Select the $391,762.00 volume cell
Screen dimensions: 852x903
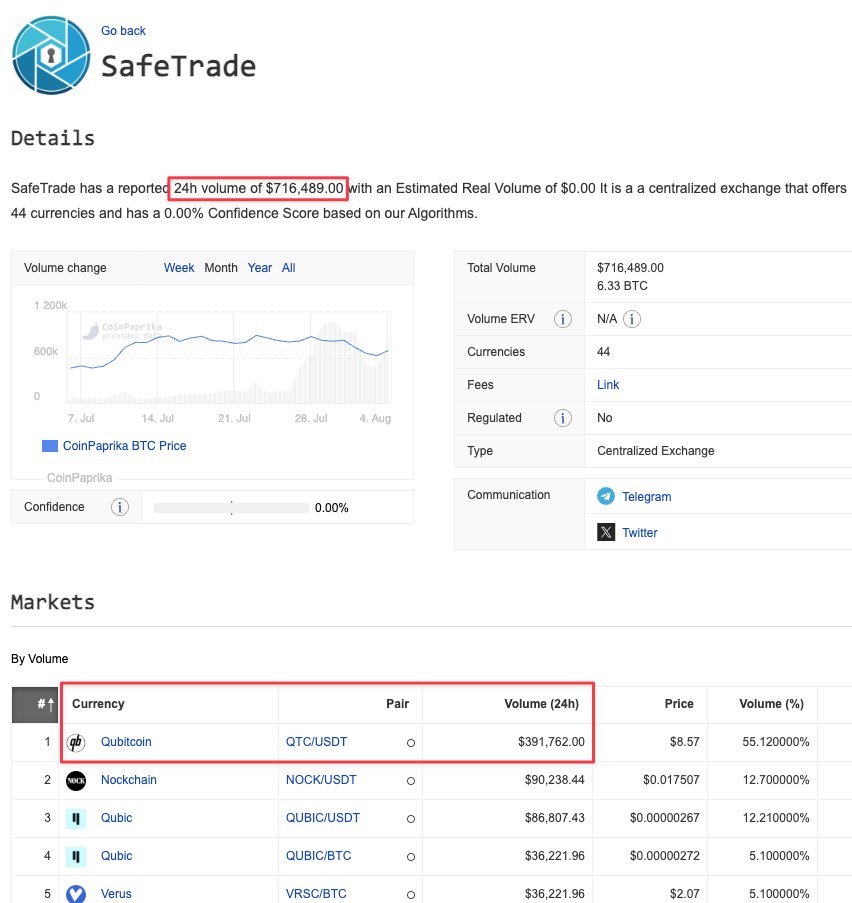pos(551,742)
